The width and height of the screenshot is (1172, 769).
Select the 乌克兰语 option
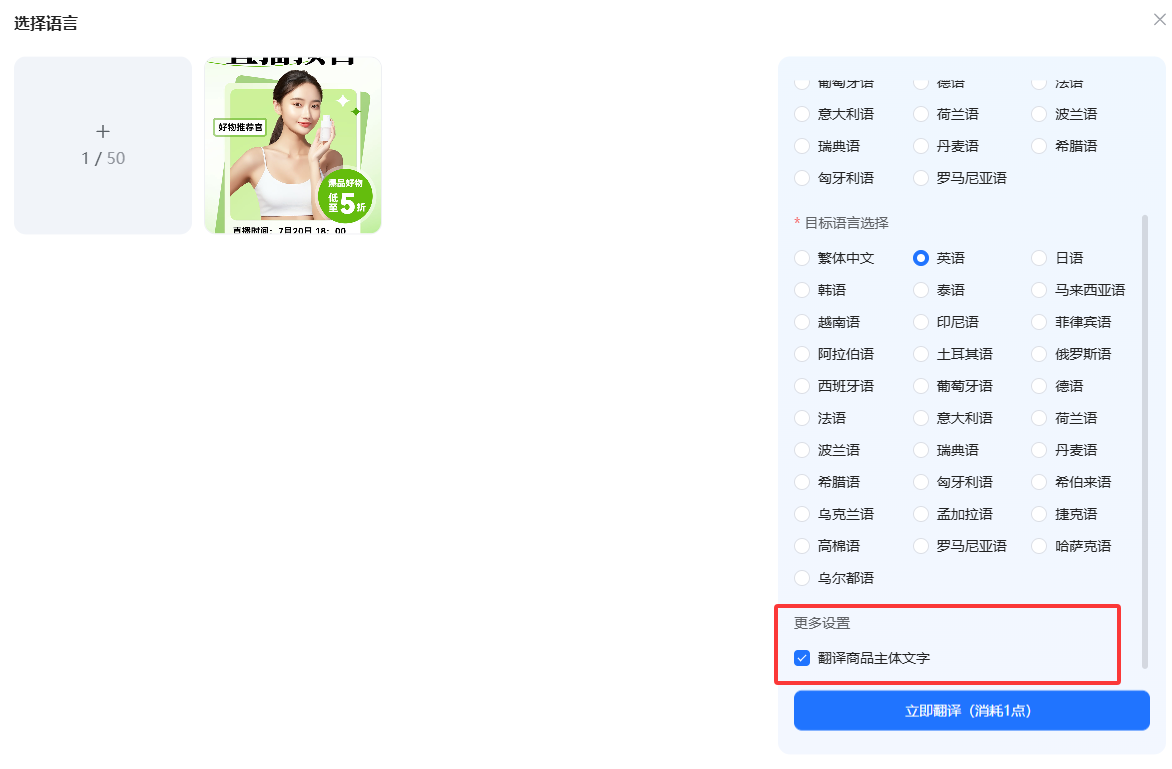click(802, 514)
